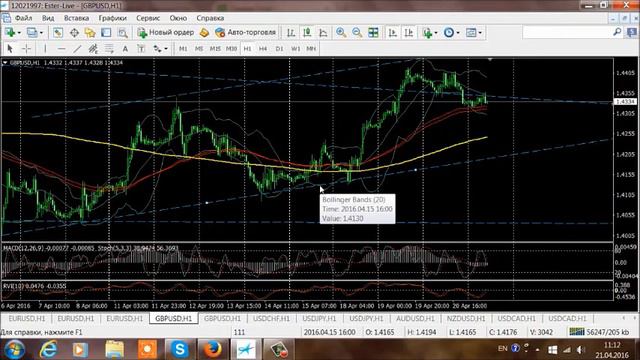Select the text A tool

125,49
